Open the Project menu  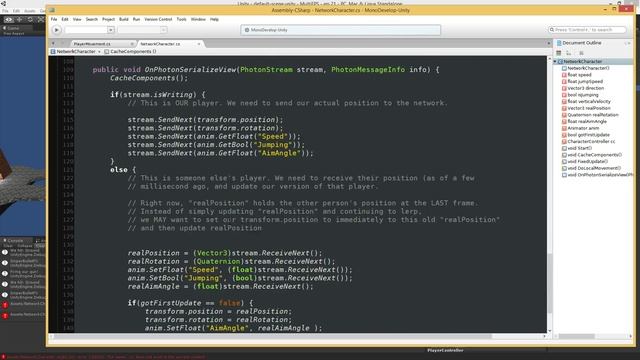click(x=109, y=19)
